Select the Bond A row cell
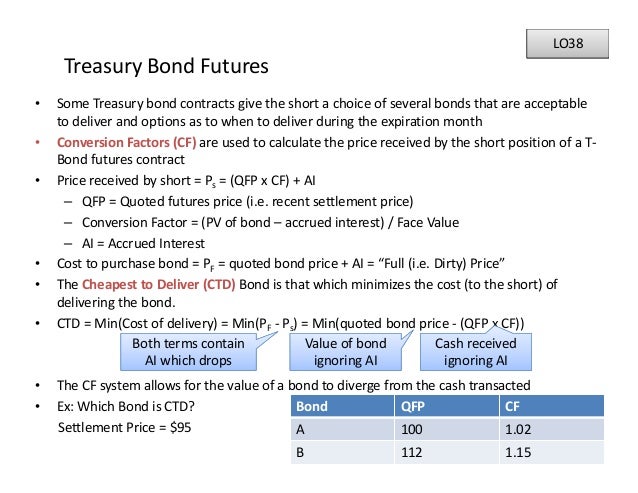Screen dimensions: 638x493 [343, 429]
